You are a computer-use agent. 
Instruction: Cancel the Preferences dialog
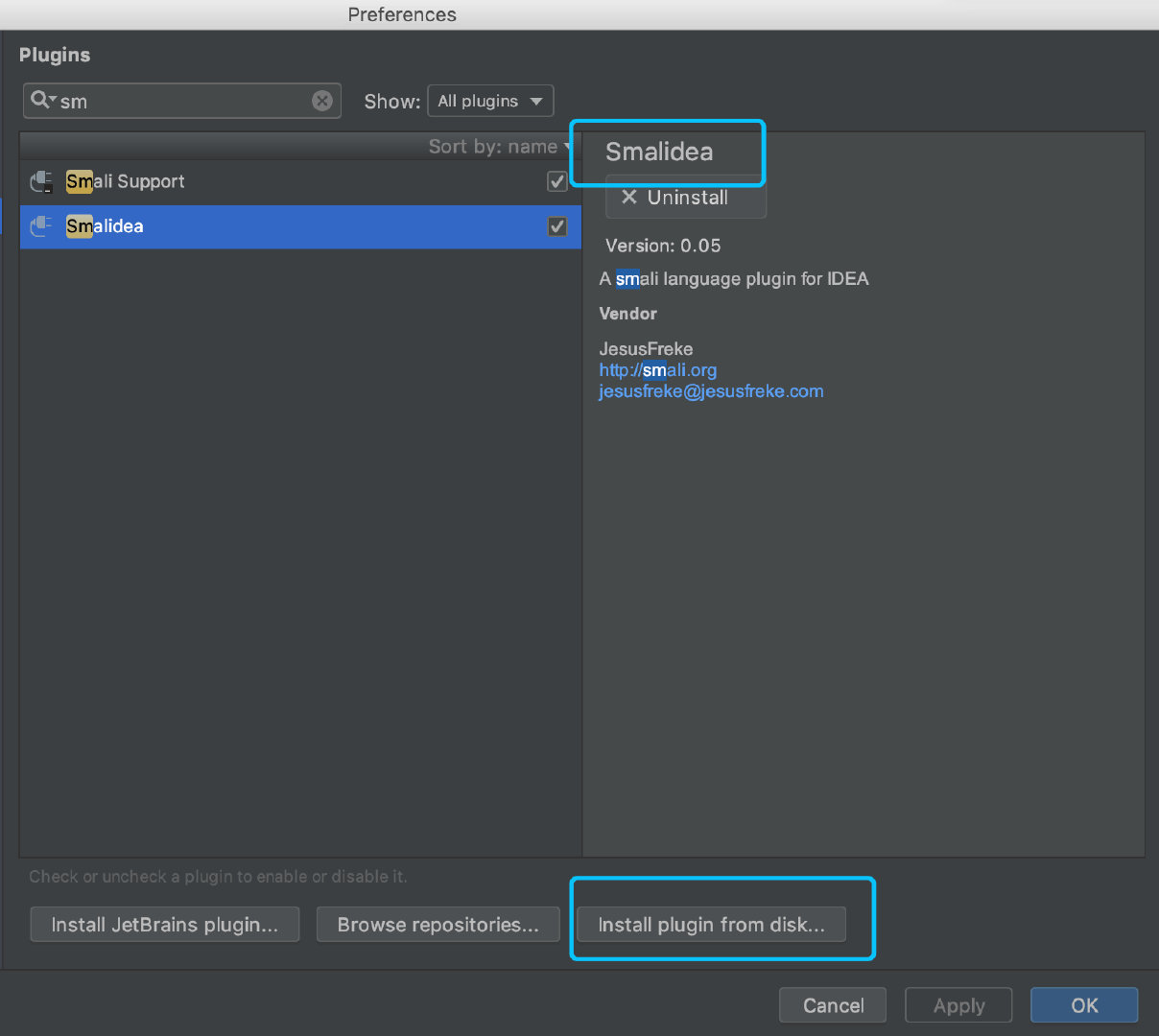coord(833,1005)
